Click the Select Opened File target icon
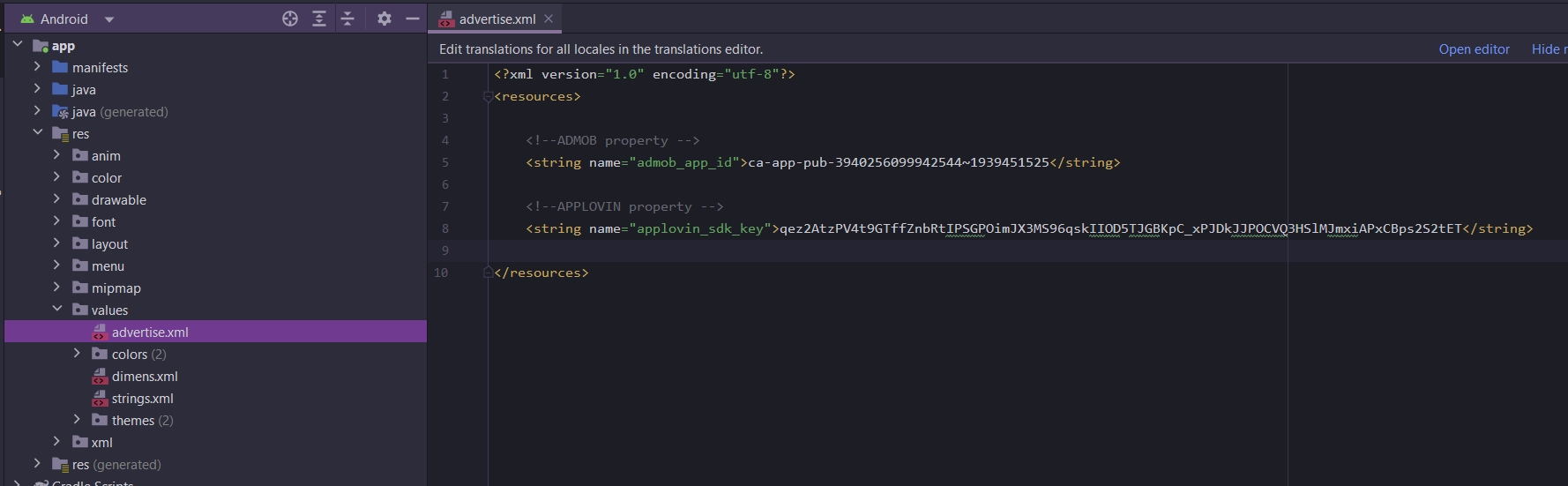This screenshot has width=1568, height=486. pyautogui.click(x=290, y=19)
